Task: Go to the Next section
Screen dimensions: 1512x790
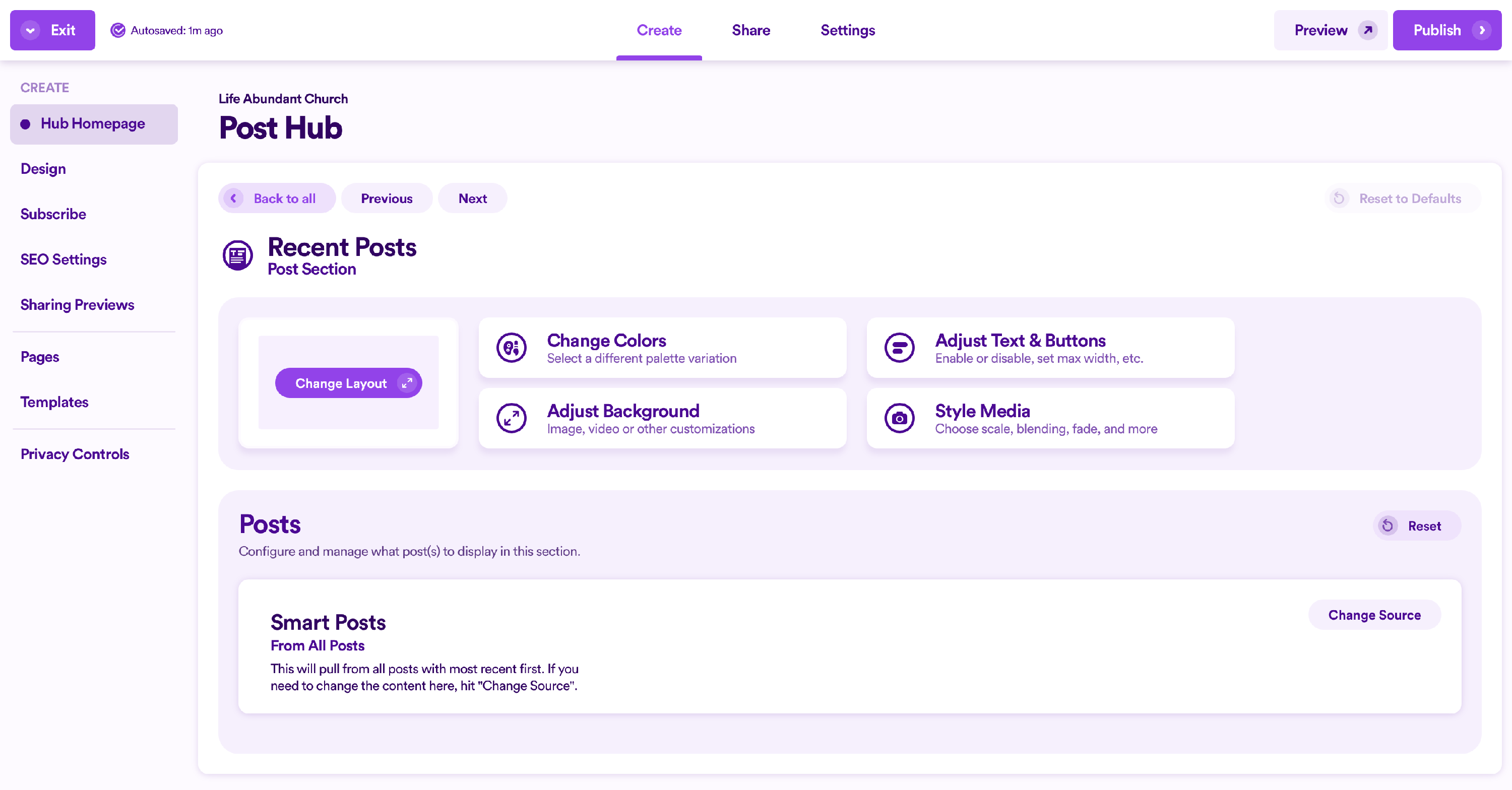Action: pos(473,199)
